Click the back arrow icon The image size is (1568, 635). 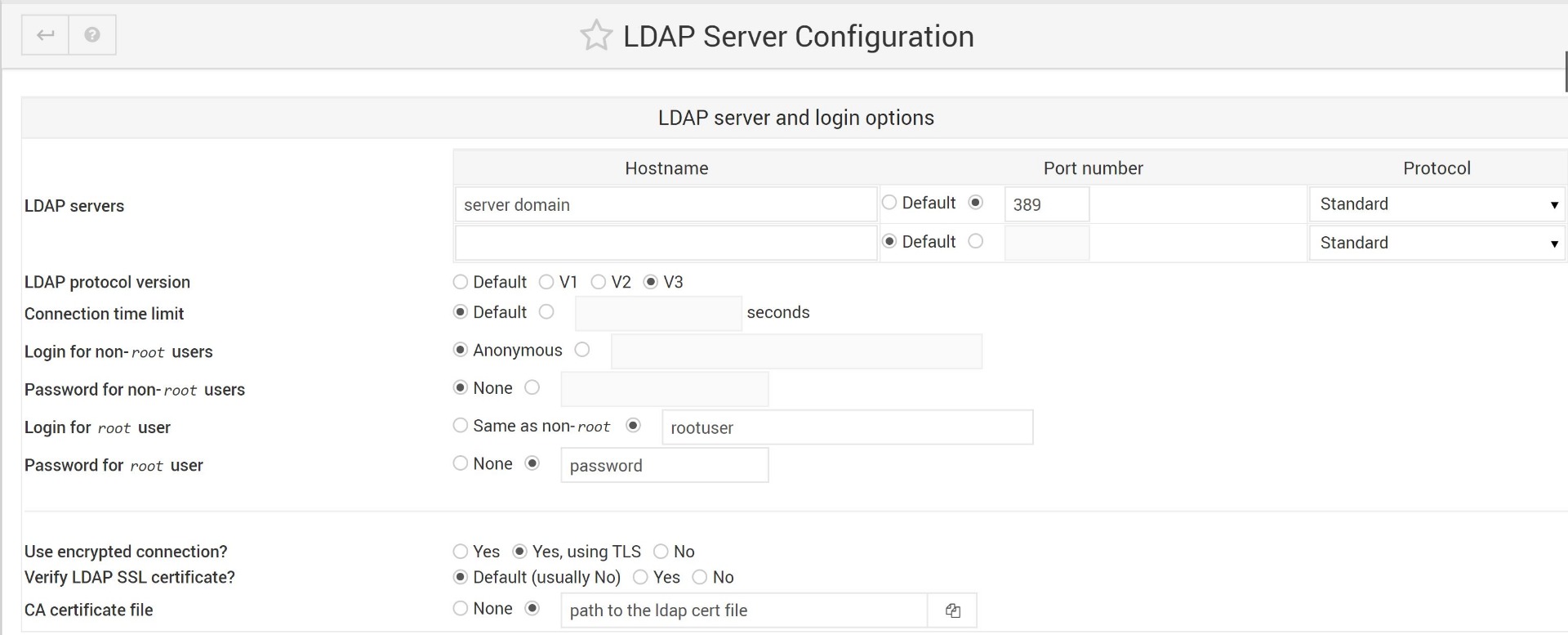(x=46, y=35)
